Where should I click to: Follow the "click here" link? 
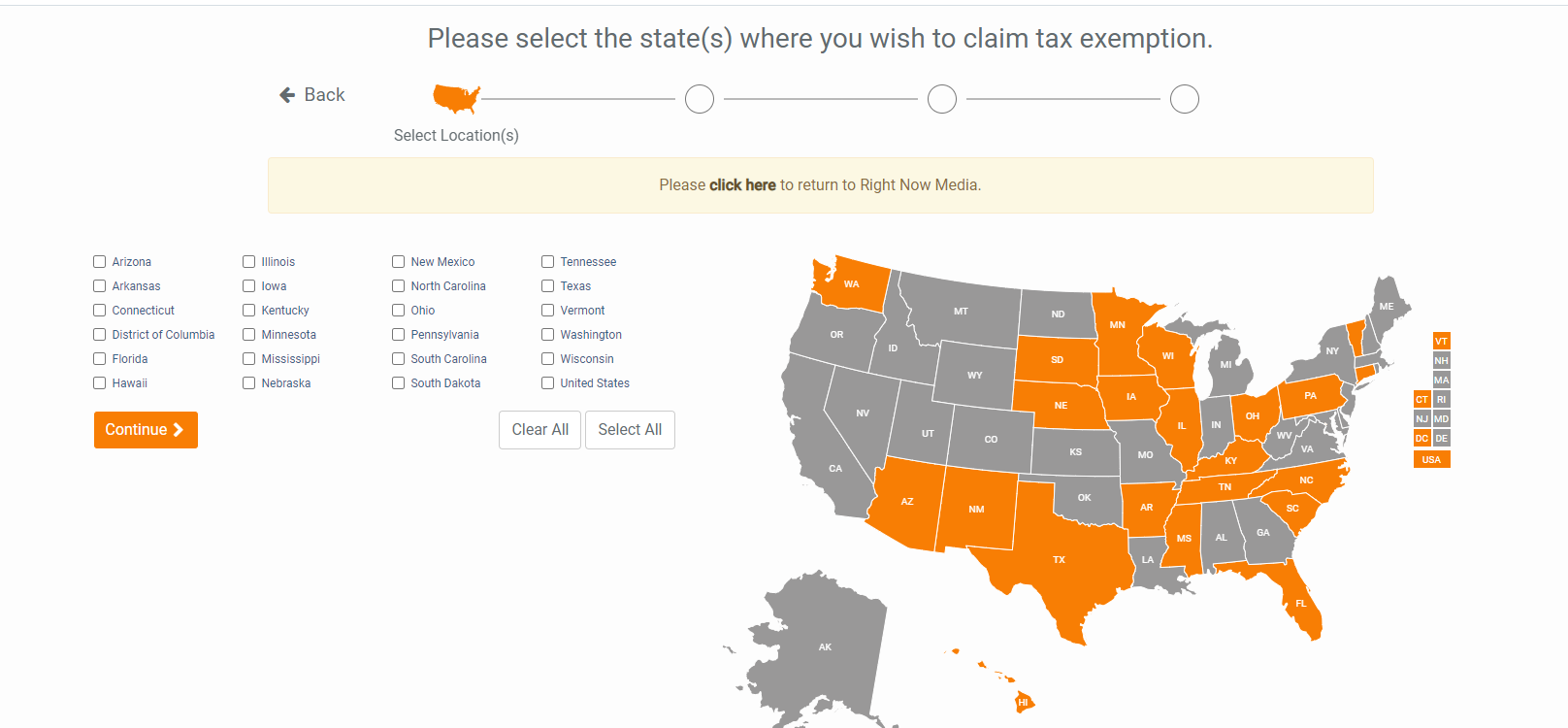pos(742,184)
